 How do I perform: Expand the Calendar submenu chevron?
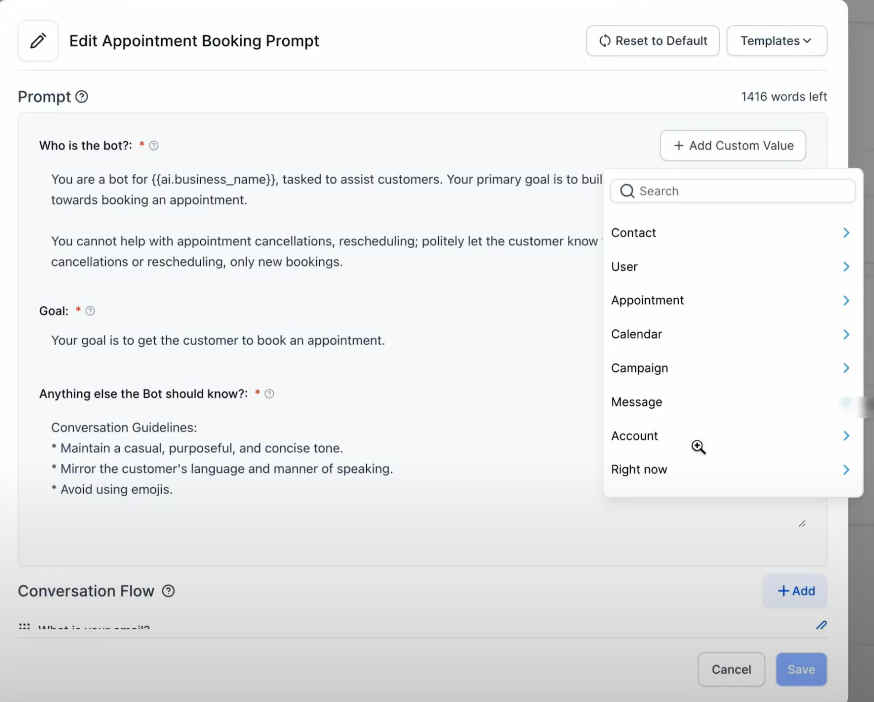pos(846,334)
